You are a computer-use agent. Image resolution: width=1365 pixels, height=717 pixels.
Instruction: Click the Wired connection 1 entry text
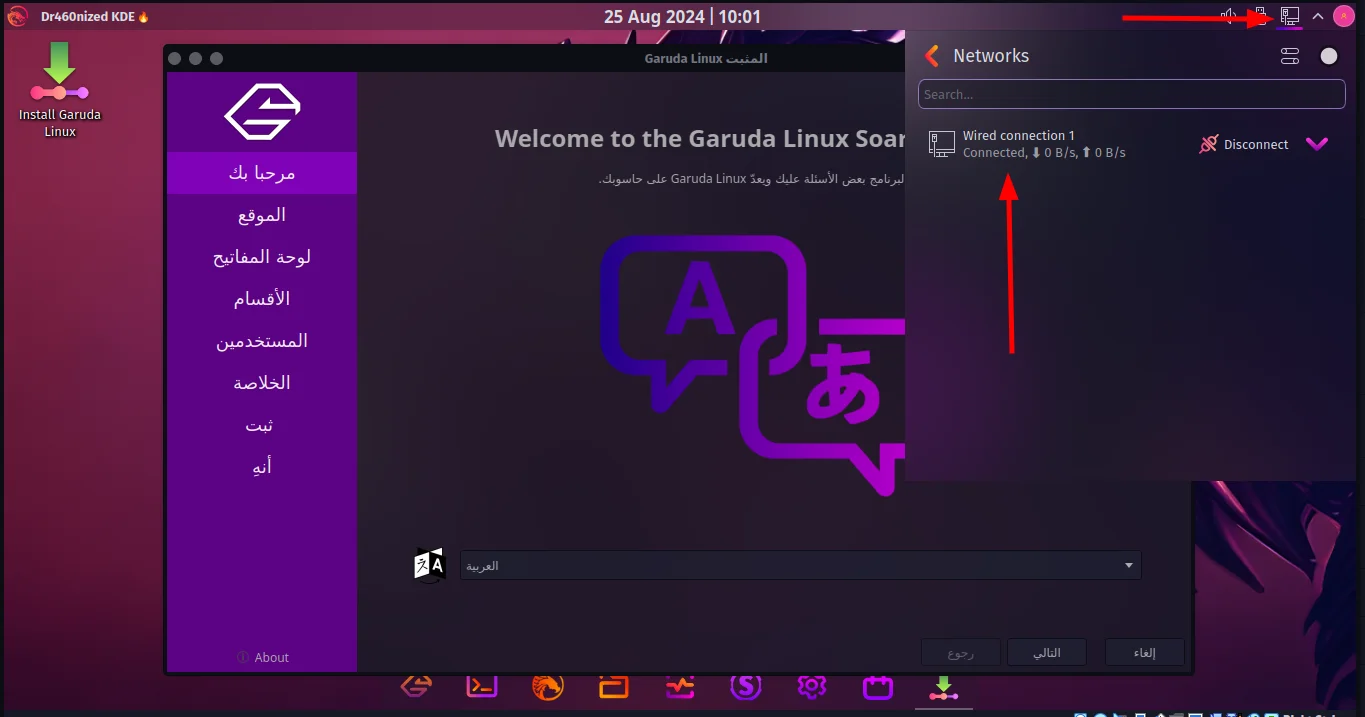tap(1018, 135)
